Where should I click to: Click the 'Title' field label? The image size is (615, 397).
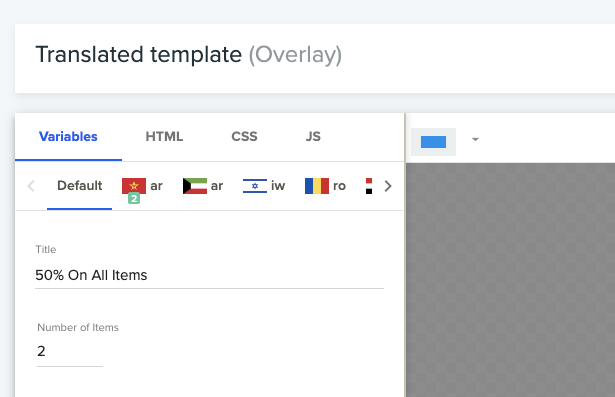(46, 249)
